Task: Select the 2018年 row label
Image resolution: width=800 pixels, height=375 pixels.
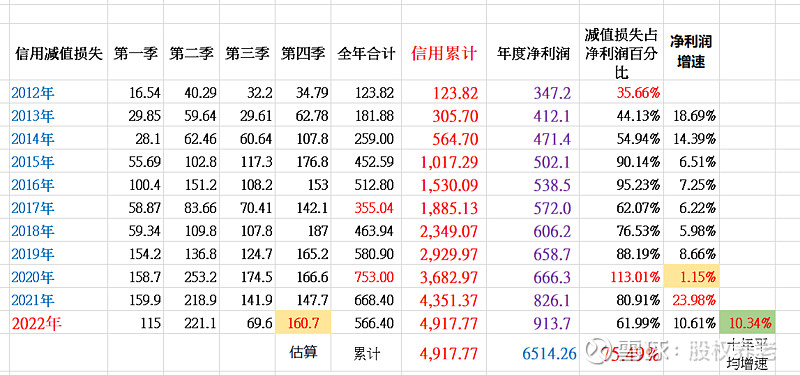Action: pos(59,231)
